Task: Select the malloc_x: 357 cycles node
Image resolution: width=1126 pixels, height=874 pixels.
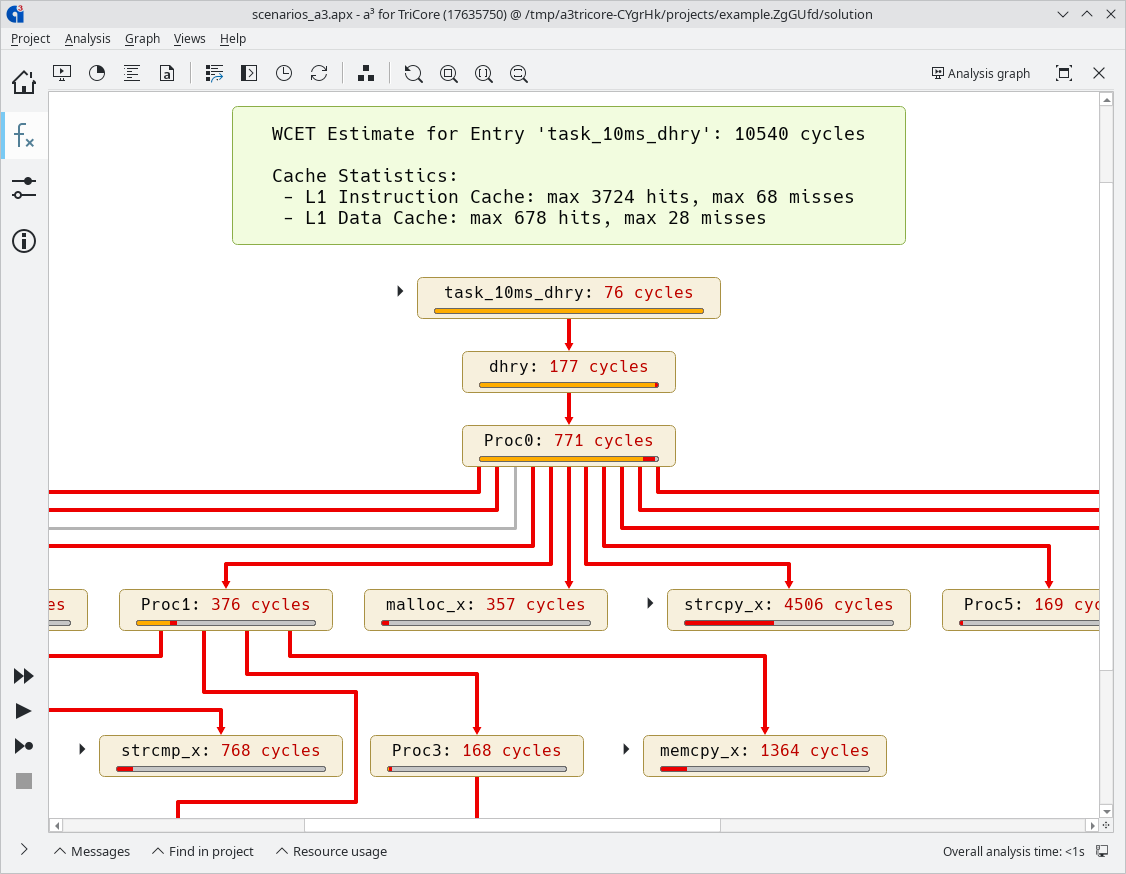Action: 485,610
